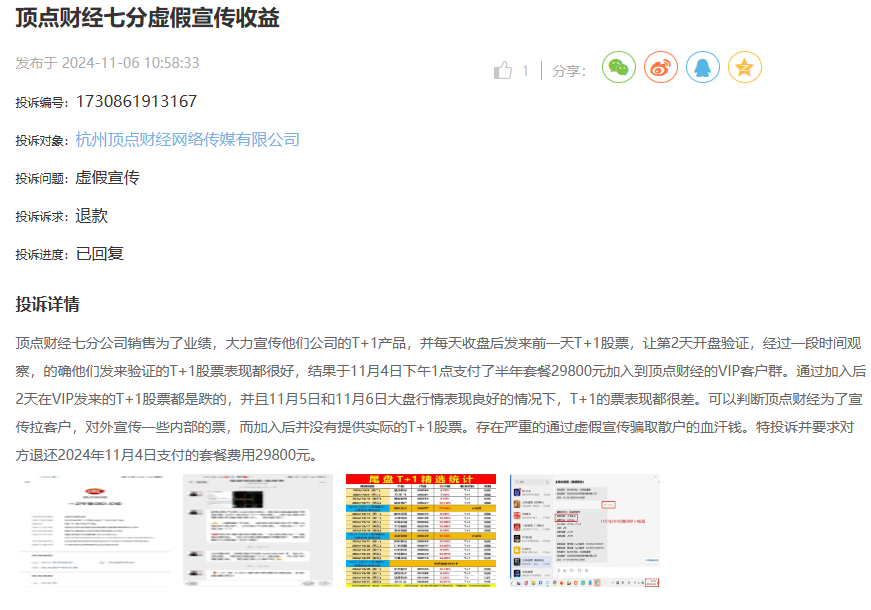The height and width of the screenshot is (610, 871).
Task: Click the 投诉诉求 label
Action: pos(42,217)
